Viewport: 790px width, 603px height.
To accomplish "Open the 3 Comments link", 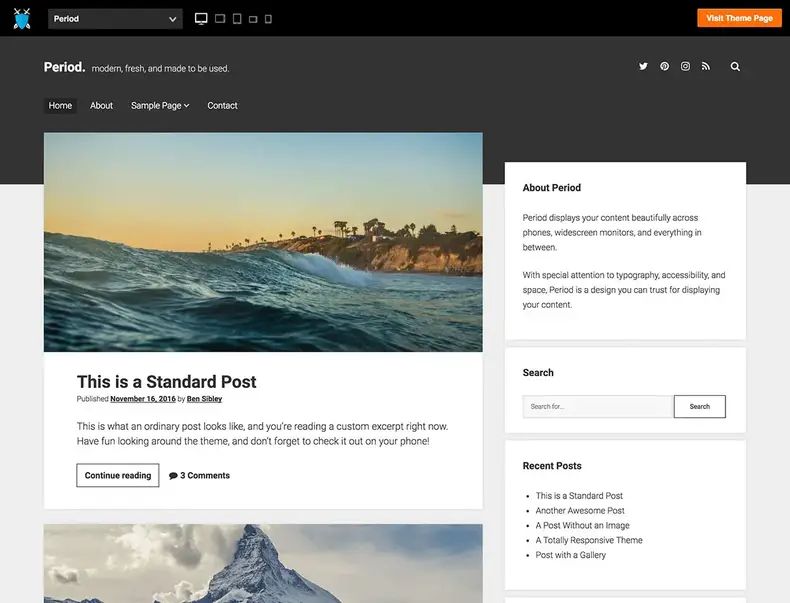I will pyautogui.click(x=200, y=476).
